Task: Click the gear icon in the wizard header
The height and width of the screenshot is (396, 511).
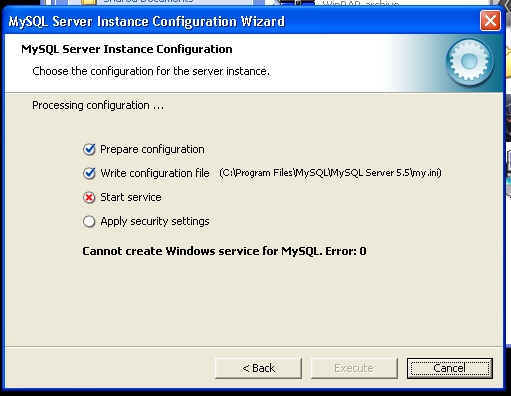Action: (x=469, y=62)
